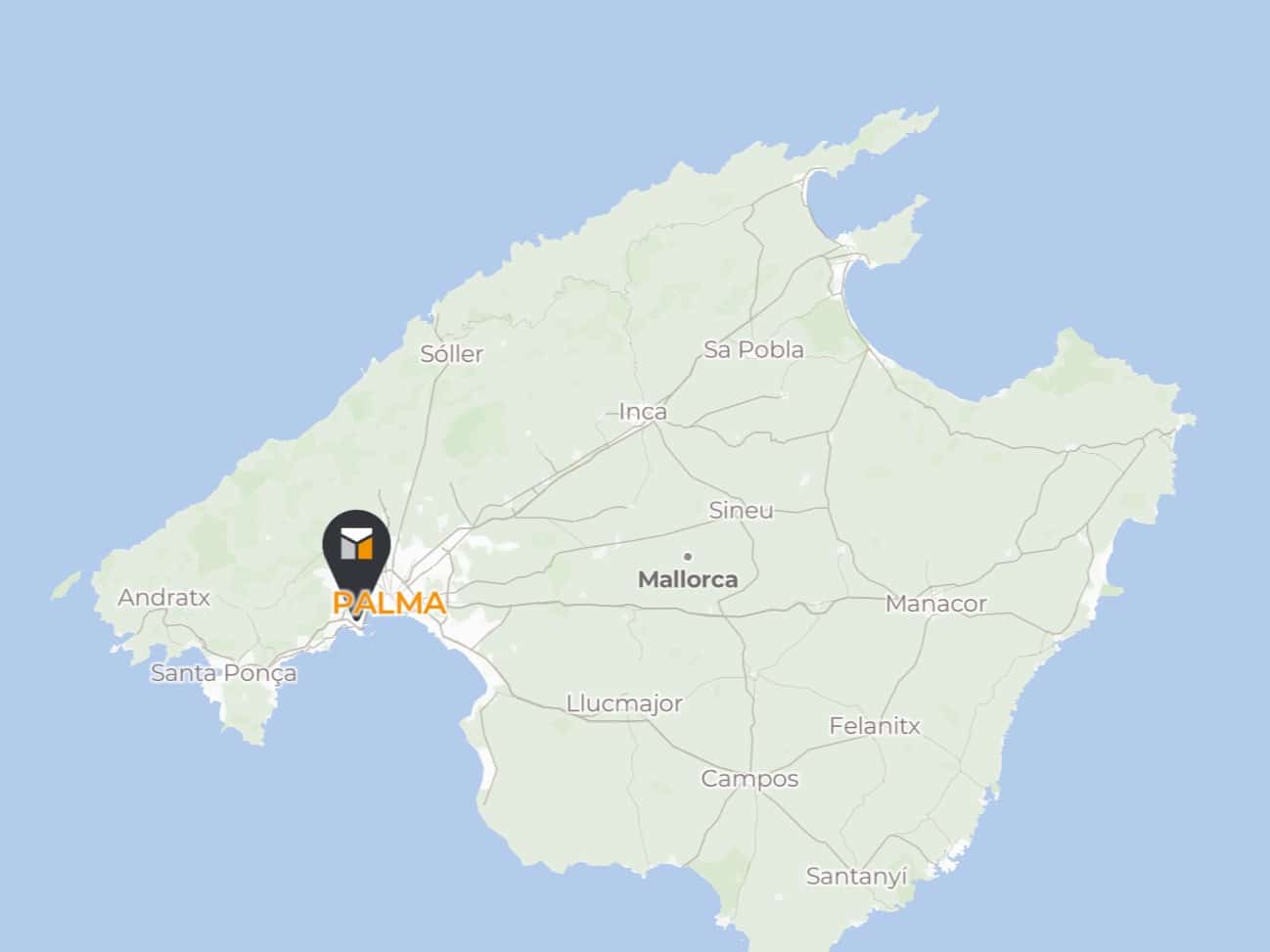Click the small islet west of Andratx
This screenshot has width=1270, height=952.
pyautogui.click(x=66, y=585)
